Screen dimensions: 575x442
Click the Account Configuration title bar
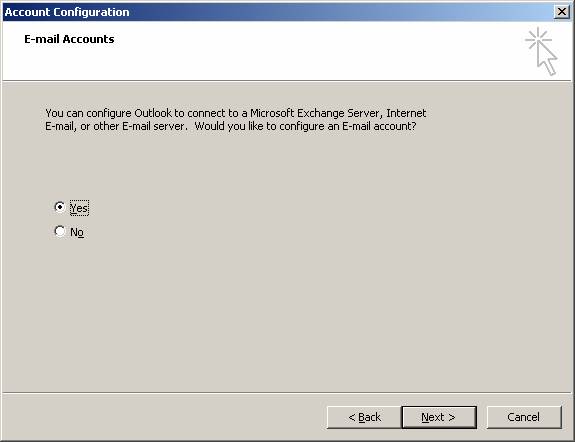point(279,12)
